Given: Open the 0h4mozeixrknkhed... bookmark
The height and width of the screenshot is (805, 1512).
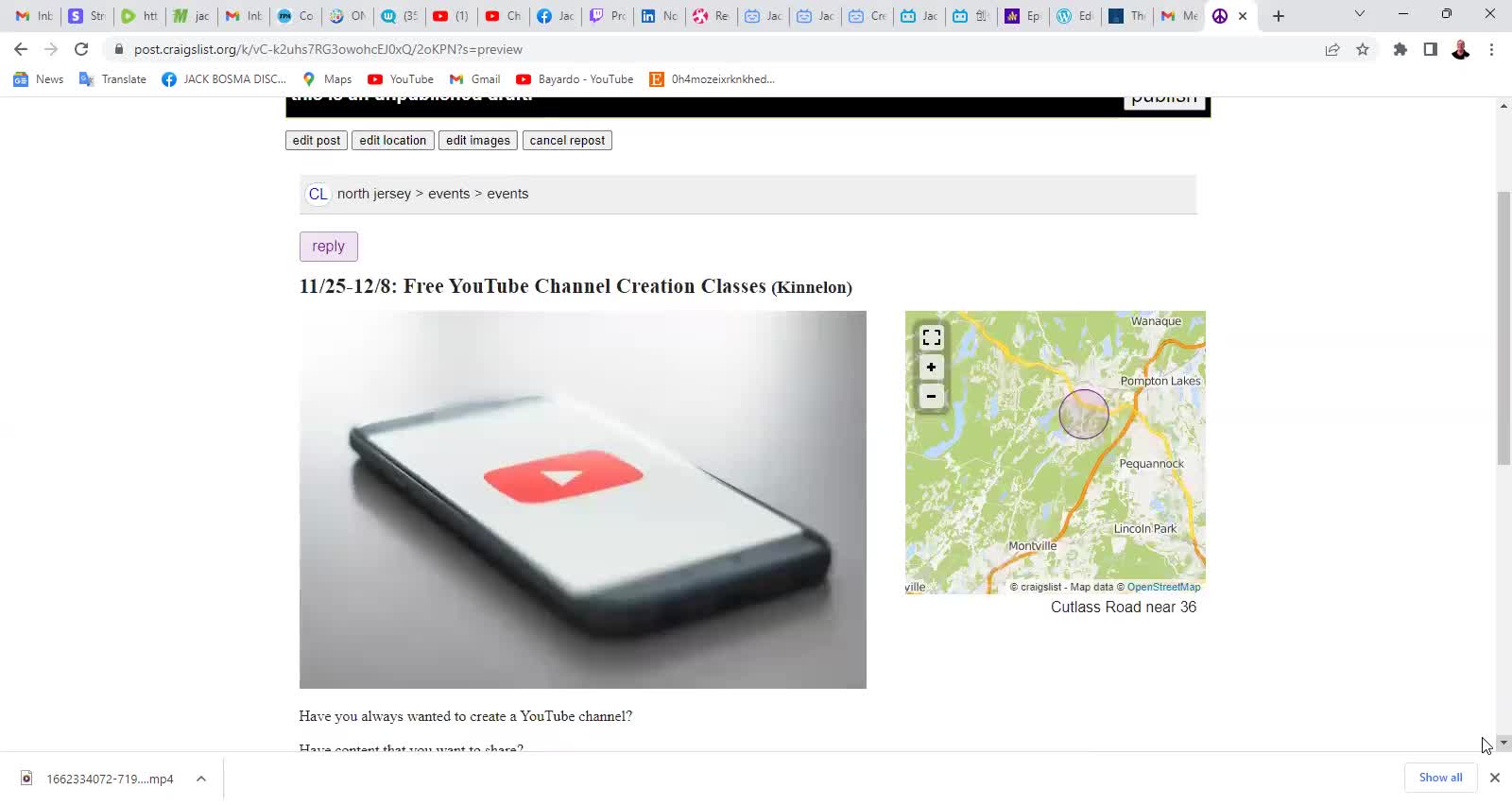Looking at the screenshot, I should click(712, 79).
